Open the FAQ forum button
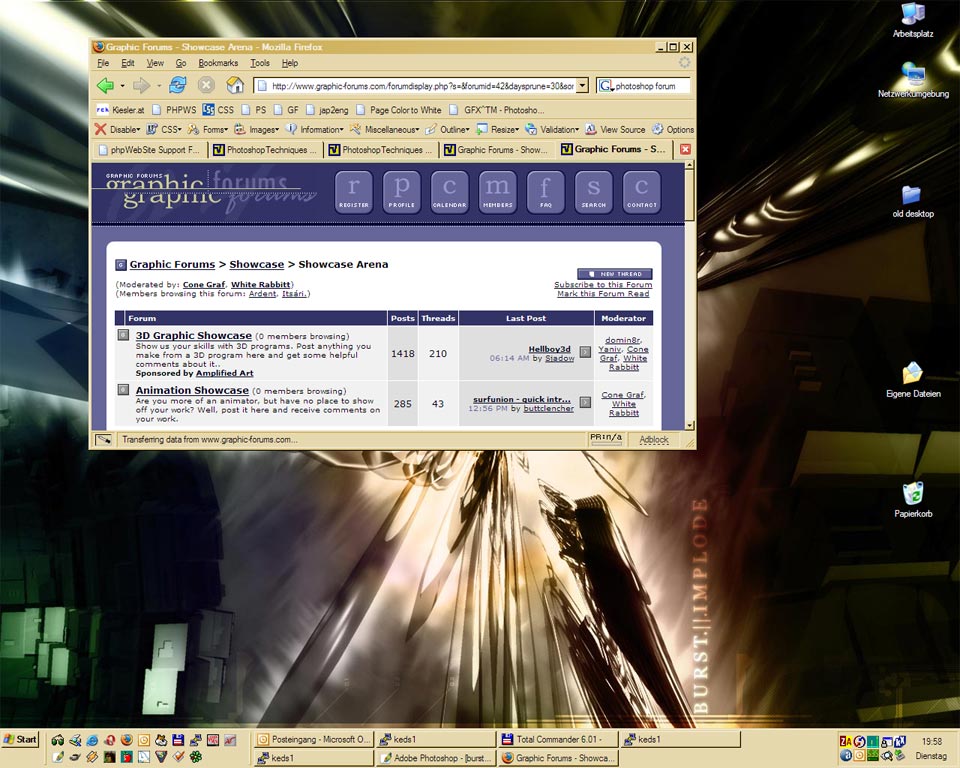The height and width of the screenshot is (768, 960). pyautogui.click(x=545, y=192)
